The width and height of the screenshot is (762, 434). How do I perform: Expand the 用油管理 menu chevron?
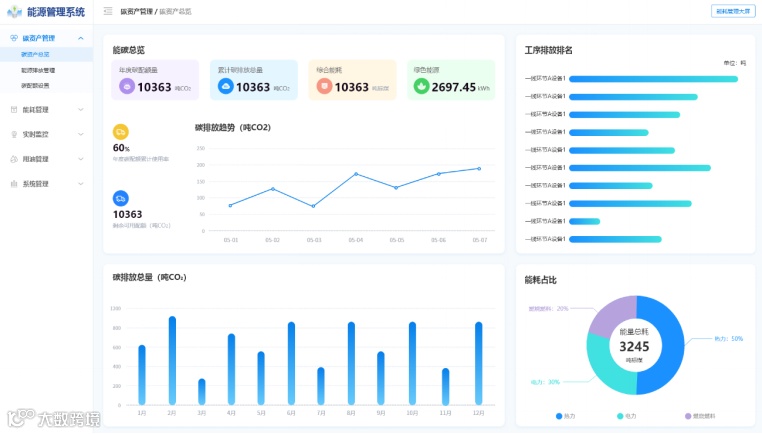pyautogui.click(x=81, y=159)
